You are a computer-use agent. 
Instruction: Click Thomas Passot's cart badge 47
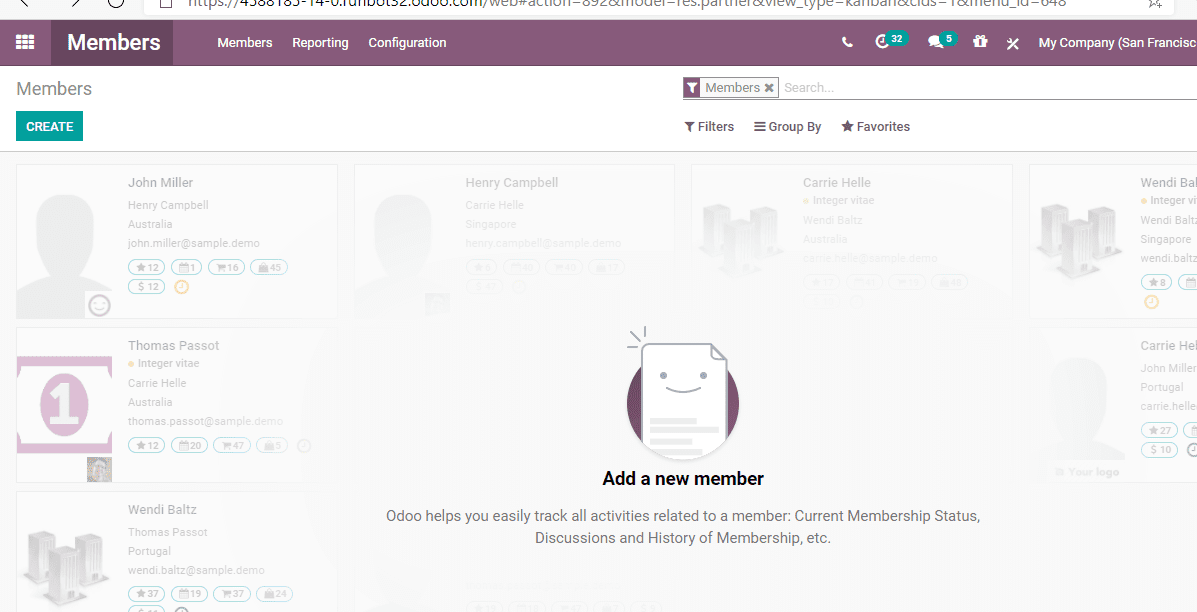(x=232, y=446)
